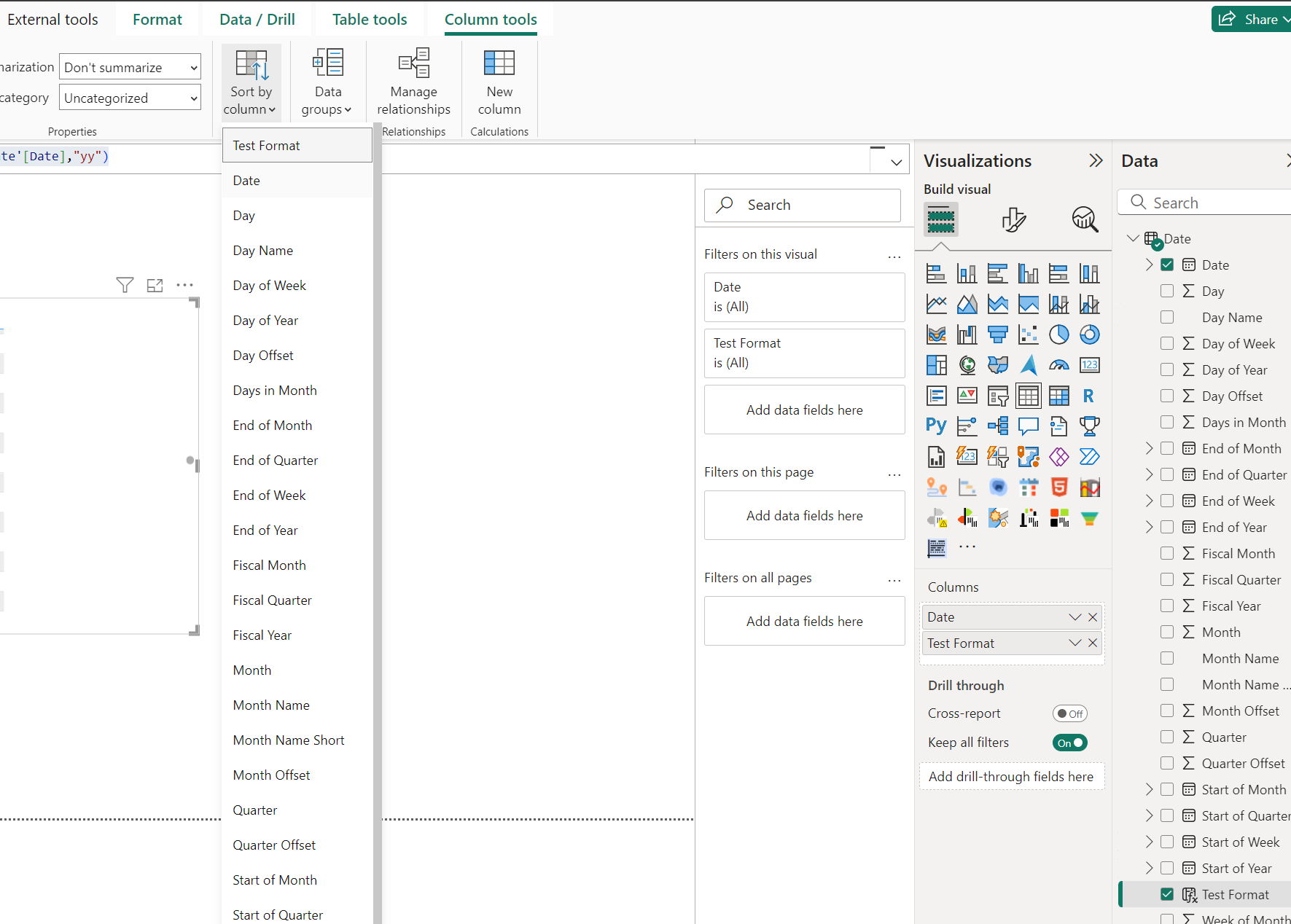Select the Q&A speech bubble visual
This screenshot has width=1291, height=924.
[1029, 426]
